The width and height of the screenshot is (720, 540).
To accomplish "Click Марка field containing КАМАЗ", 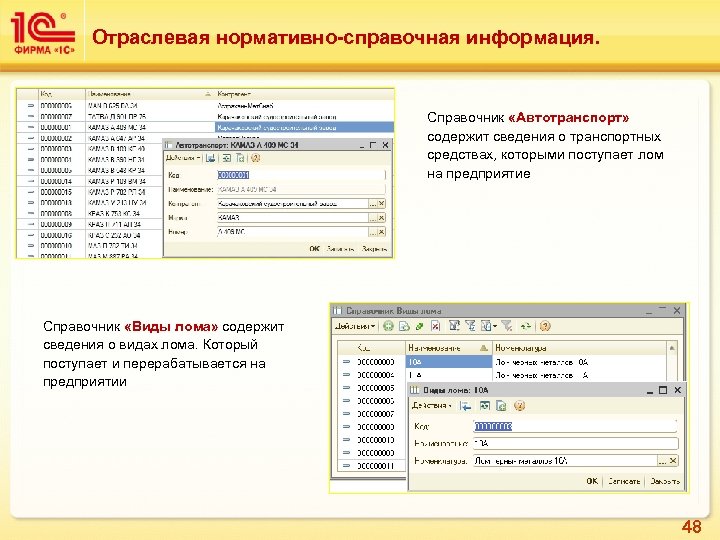I will [292, 218].
